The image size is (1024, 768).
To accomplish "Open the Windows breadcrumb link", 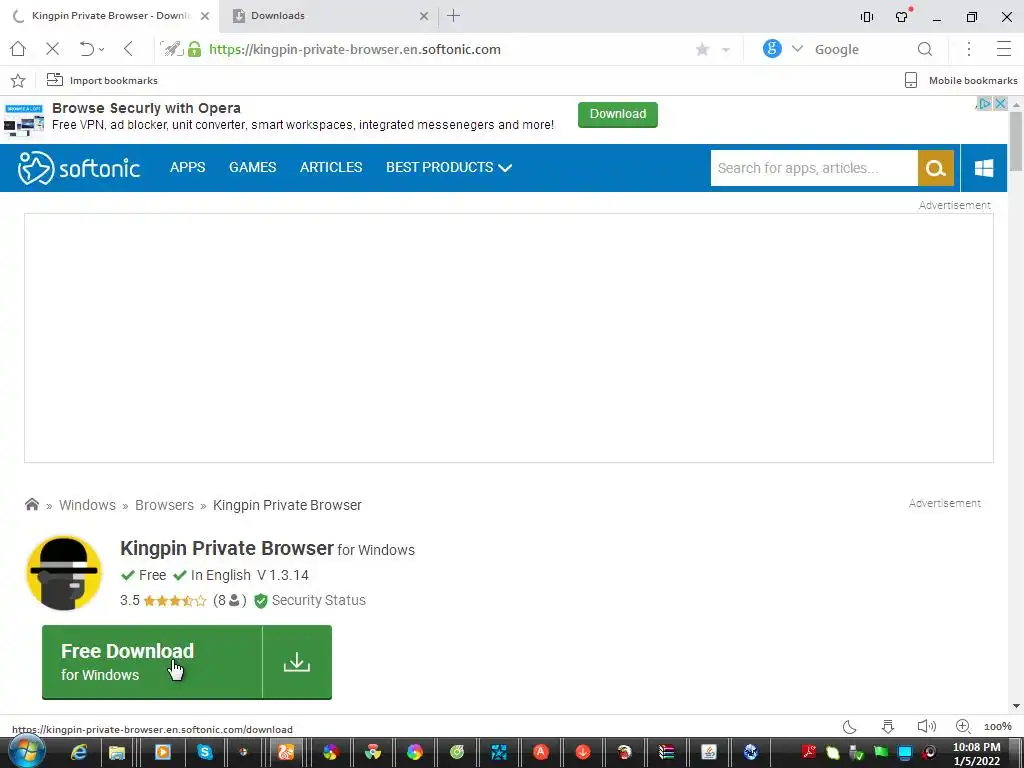I will click(88, 505).
